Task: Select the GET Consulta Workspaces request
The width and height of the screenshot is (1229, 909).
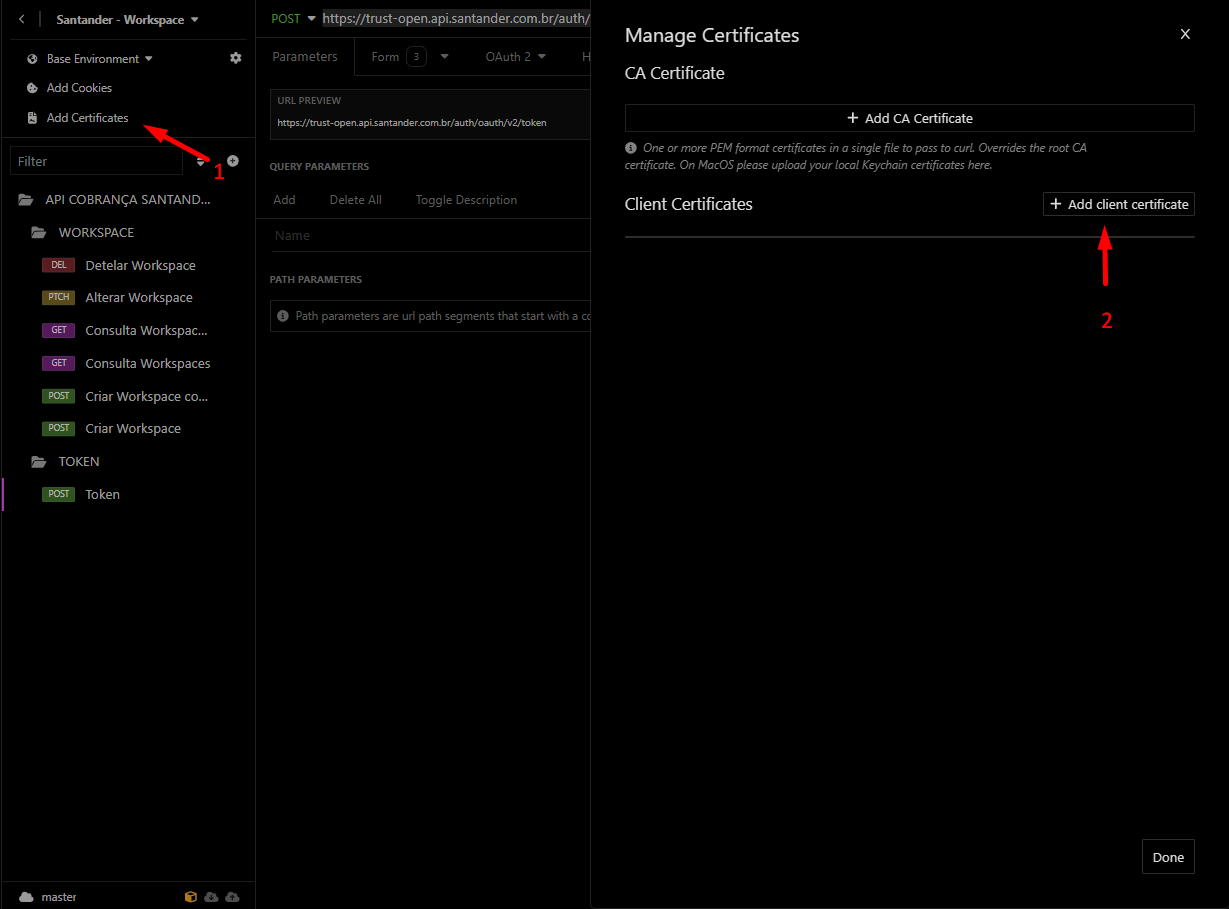Action: point(127,364)
